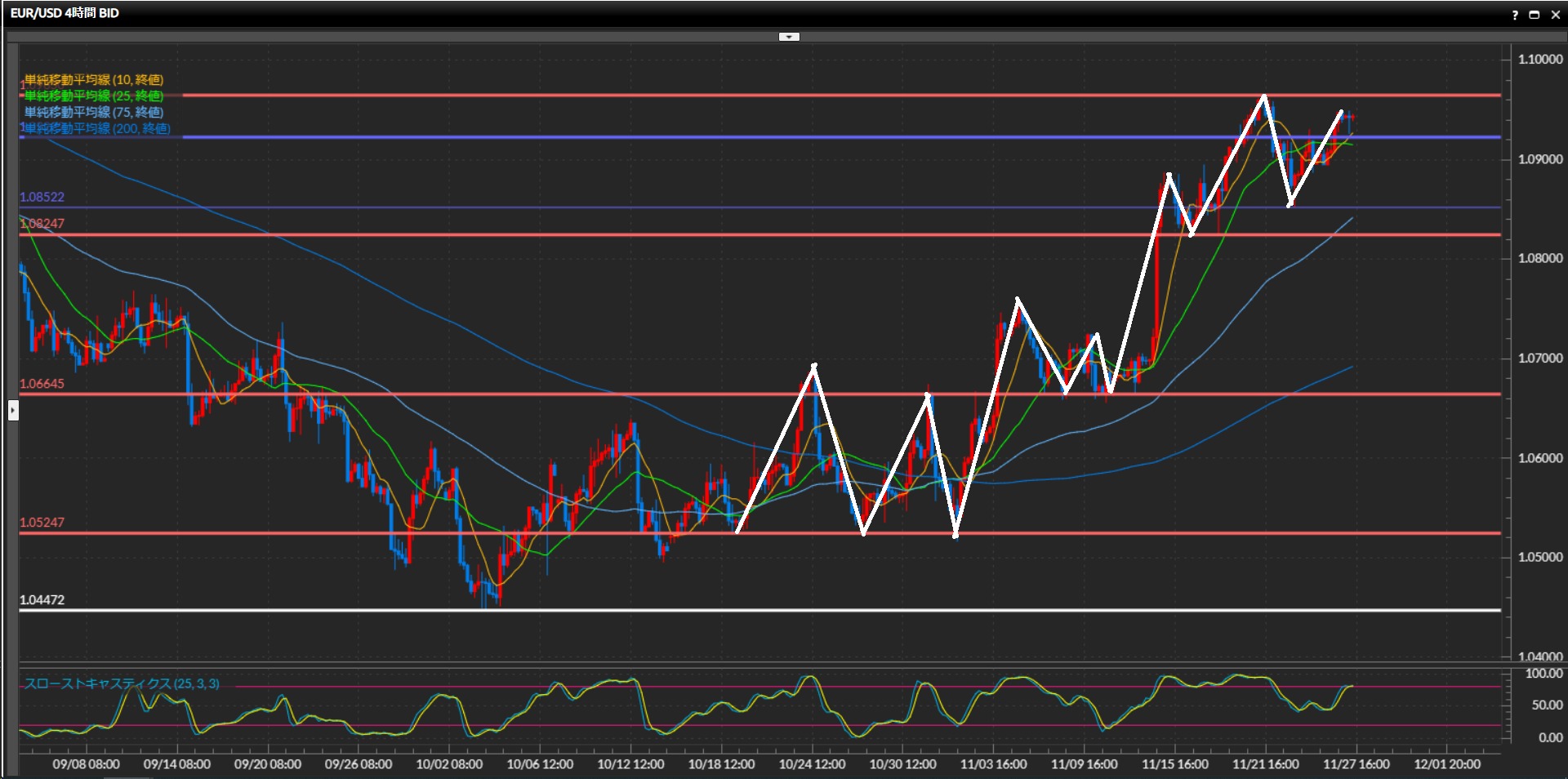Click the 11/27 16:00 time axis label
This screenshot has height=779, width=1568.
tap(1356, 764)
